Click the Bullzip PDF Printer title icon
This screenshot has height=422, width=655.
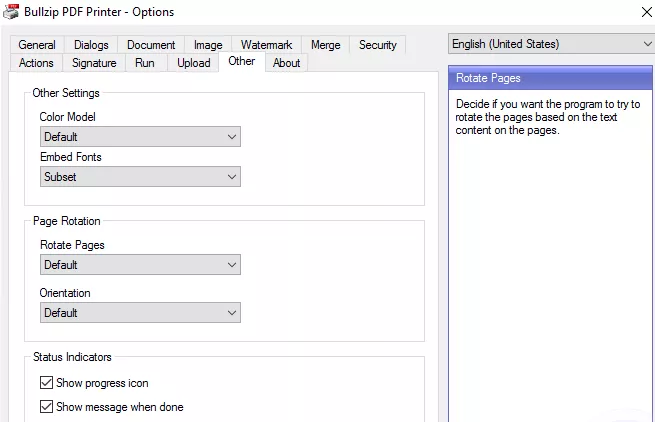11,11
